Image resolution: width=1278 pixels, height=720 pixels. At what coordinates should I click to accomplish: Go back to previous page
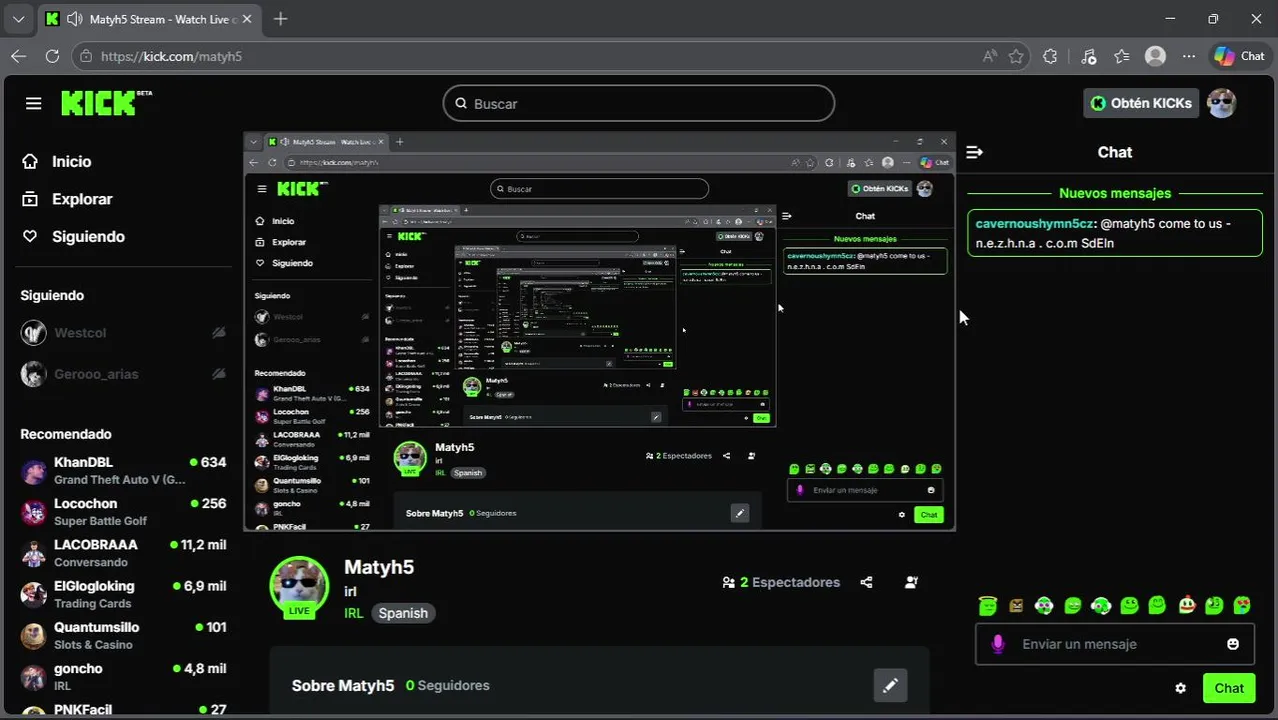(18, 56)
